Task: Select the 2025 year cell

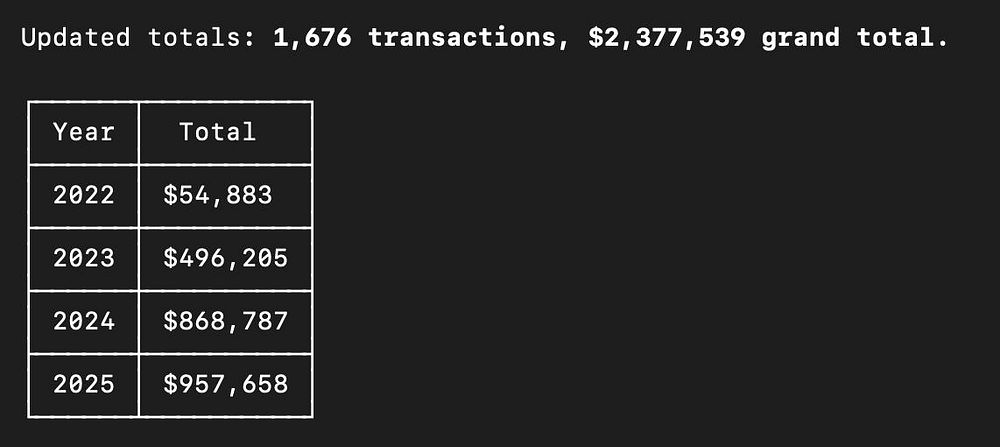Action: 84,385
